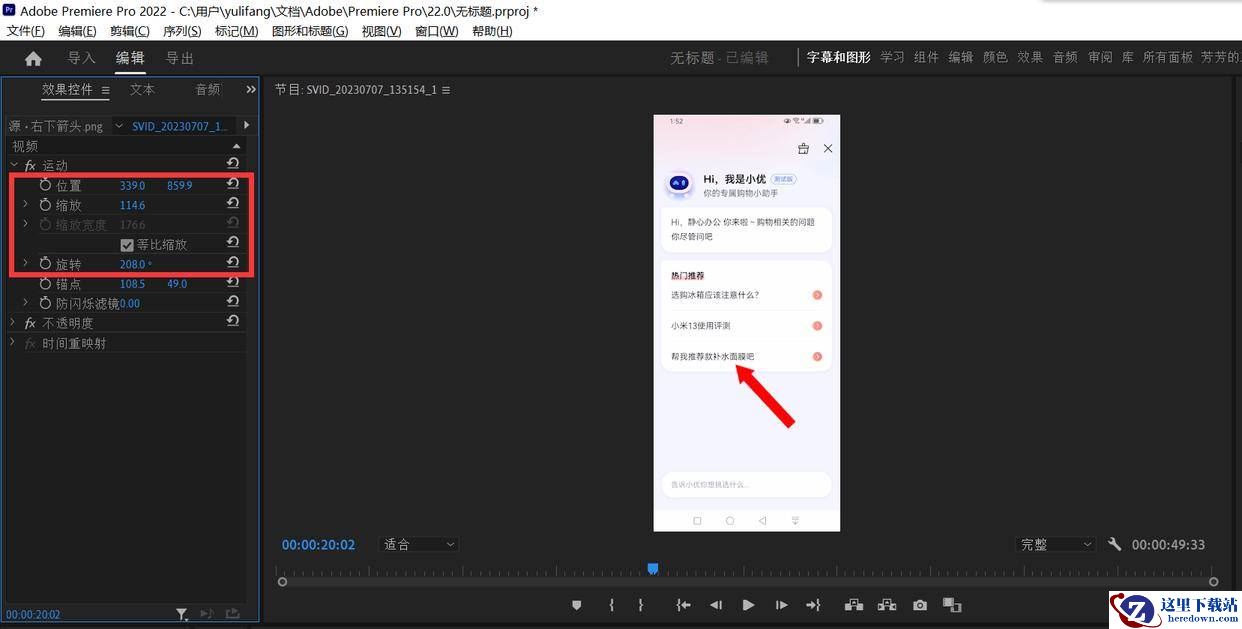Click the blue playhead on time ruler

click(x=653, y=568)
